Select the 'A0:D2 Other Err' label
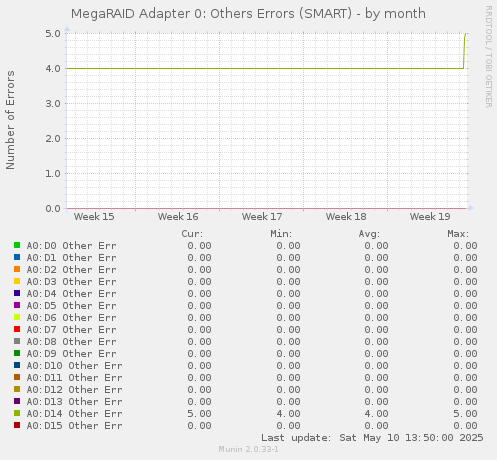Image resolution: width=497 pixels, height=460 pixels. tap(71, 270)
